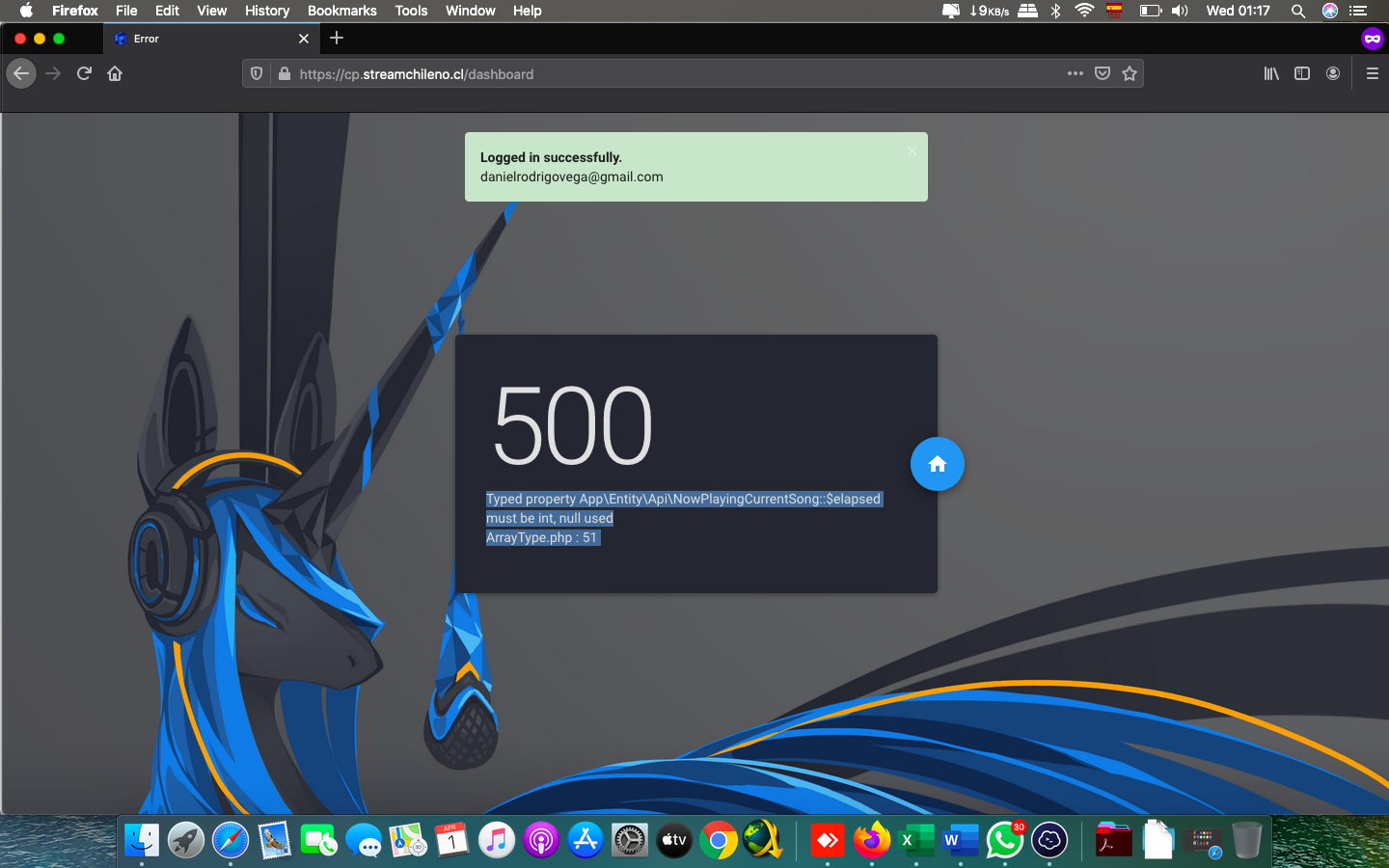The image size is (1389, 868).
Task: Click the private browsing mask icon
Action: pos(1372,39)
